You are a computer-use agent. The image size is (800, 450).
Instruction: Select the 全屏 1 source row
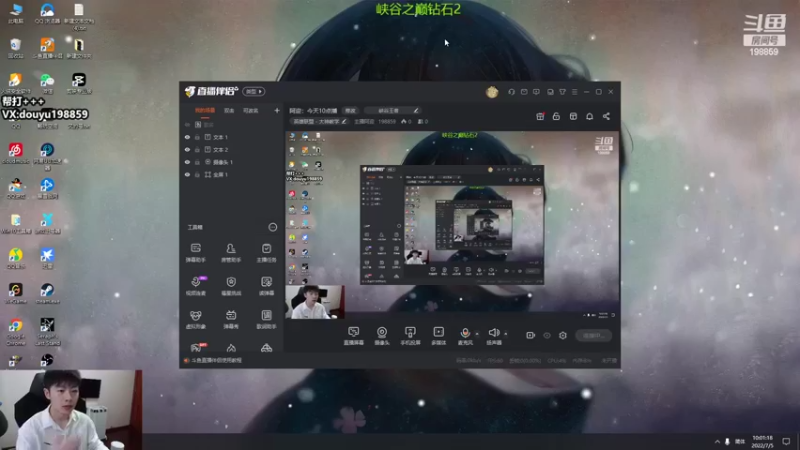[x=232, y=174]
